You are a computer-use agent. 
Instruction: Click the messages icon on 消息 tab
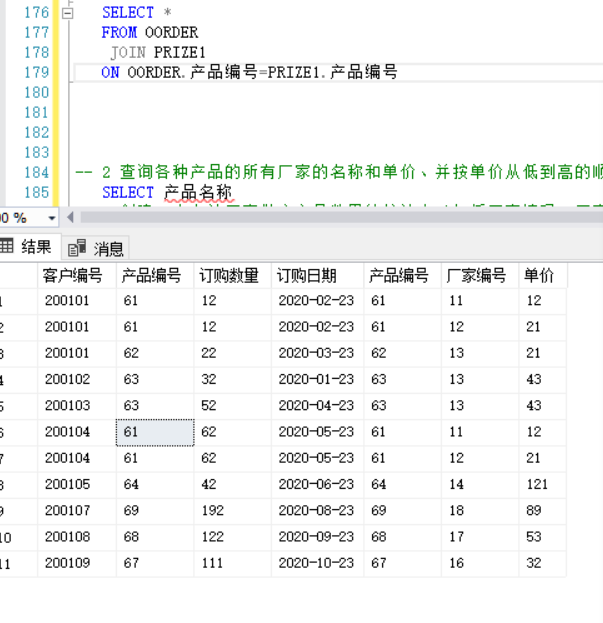tap(77, 248)
